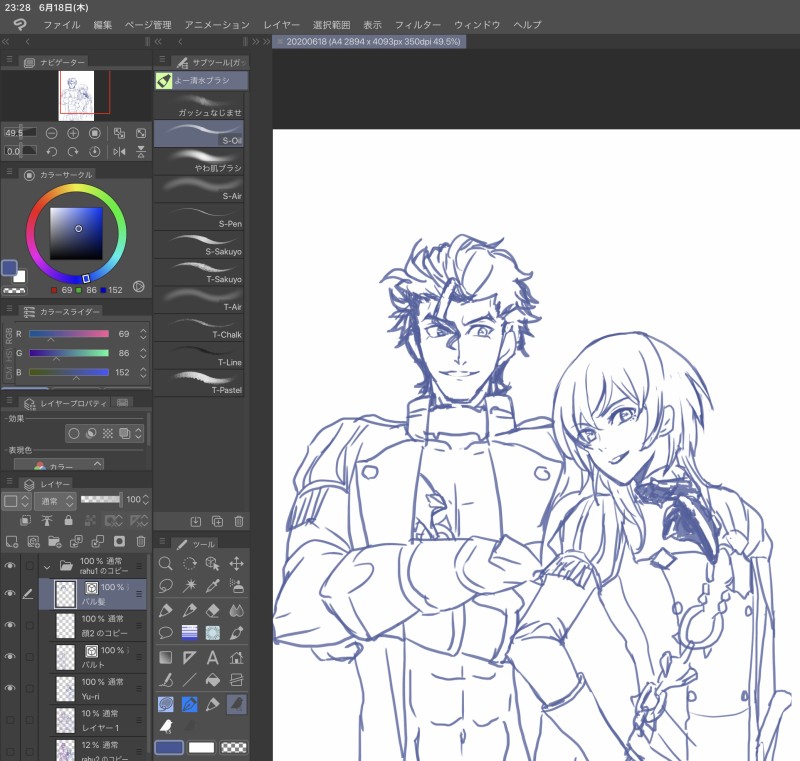
Task: Click the white sub color swatch in Tool panel
Action: (x=202, y=747)
